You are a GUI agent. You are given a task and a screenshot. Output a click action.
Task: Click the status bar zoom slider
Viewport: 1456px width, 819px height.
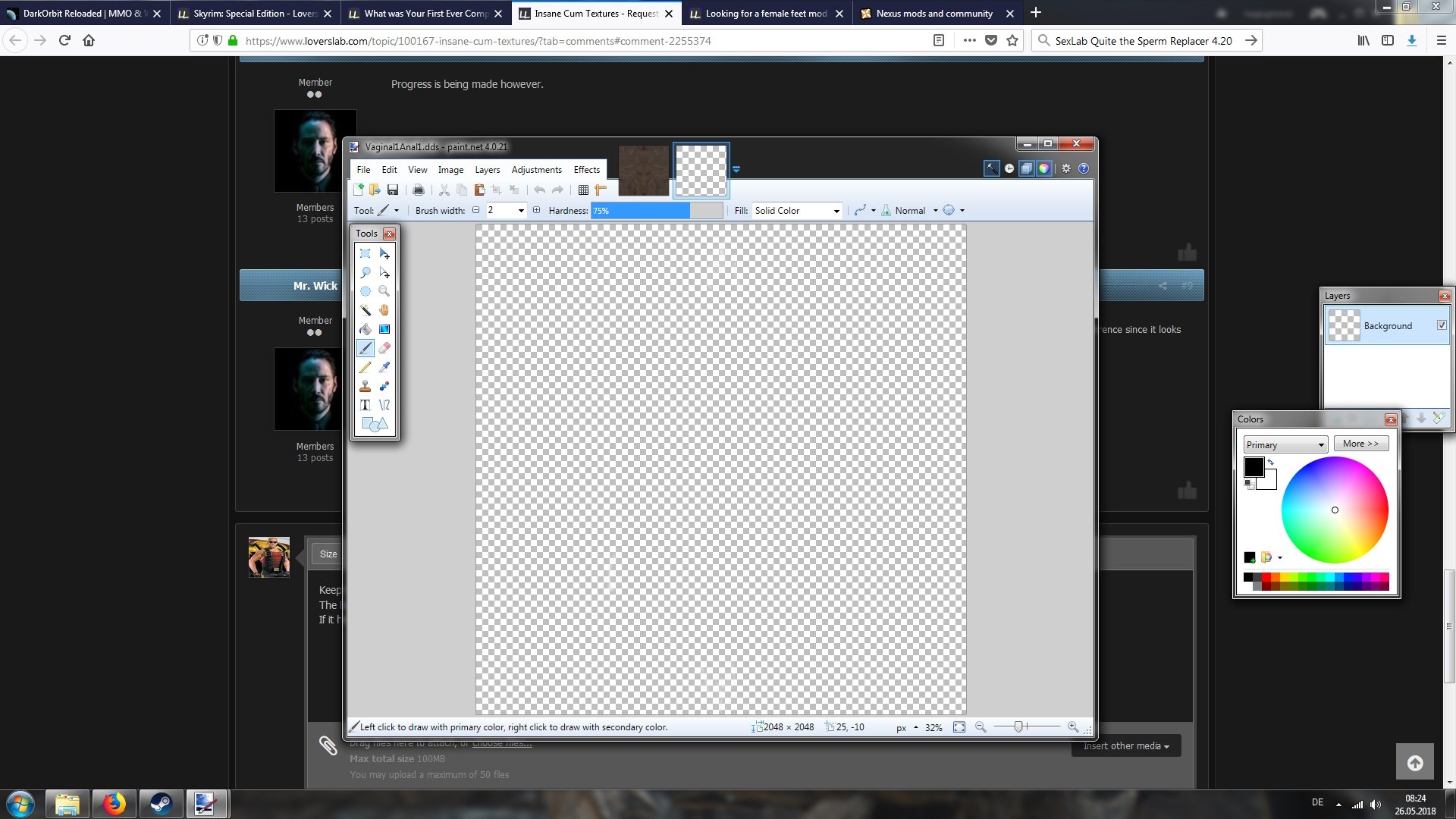(1027, 727)
